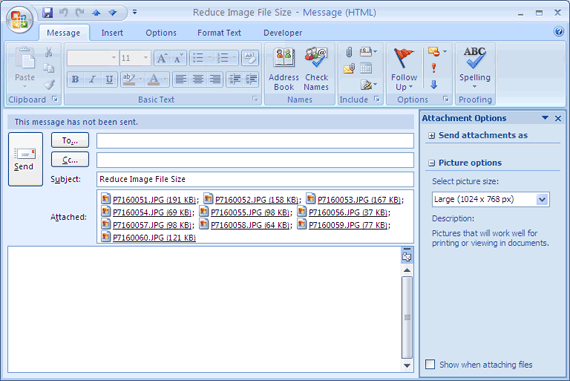The height and width of the screenshot is (381, 570).
Task: Toggle Bold formatting
Action: (x=75, y=79)
